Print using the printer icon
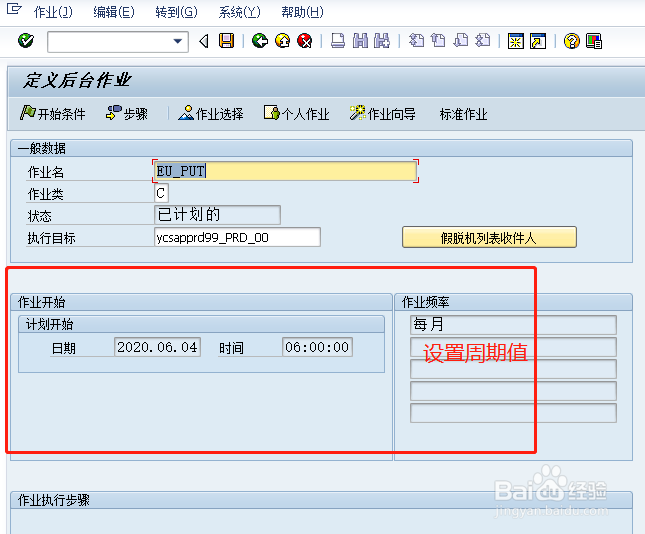The height and width of the screenshot is (534, 645). (338, 41)
